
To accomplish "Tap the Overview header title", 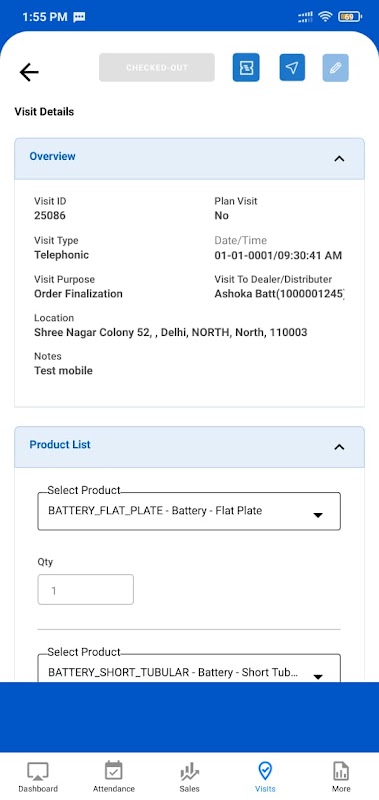I will (x=53, y=157).
